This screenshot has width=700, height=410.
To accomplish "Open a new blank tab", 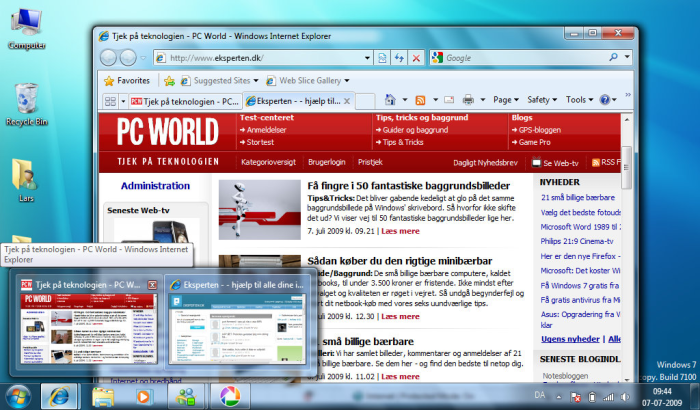I will [365, 101].
